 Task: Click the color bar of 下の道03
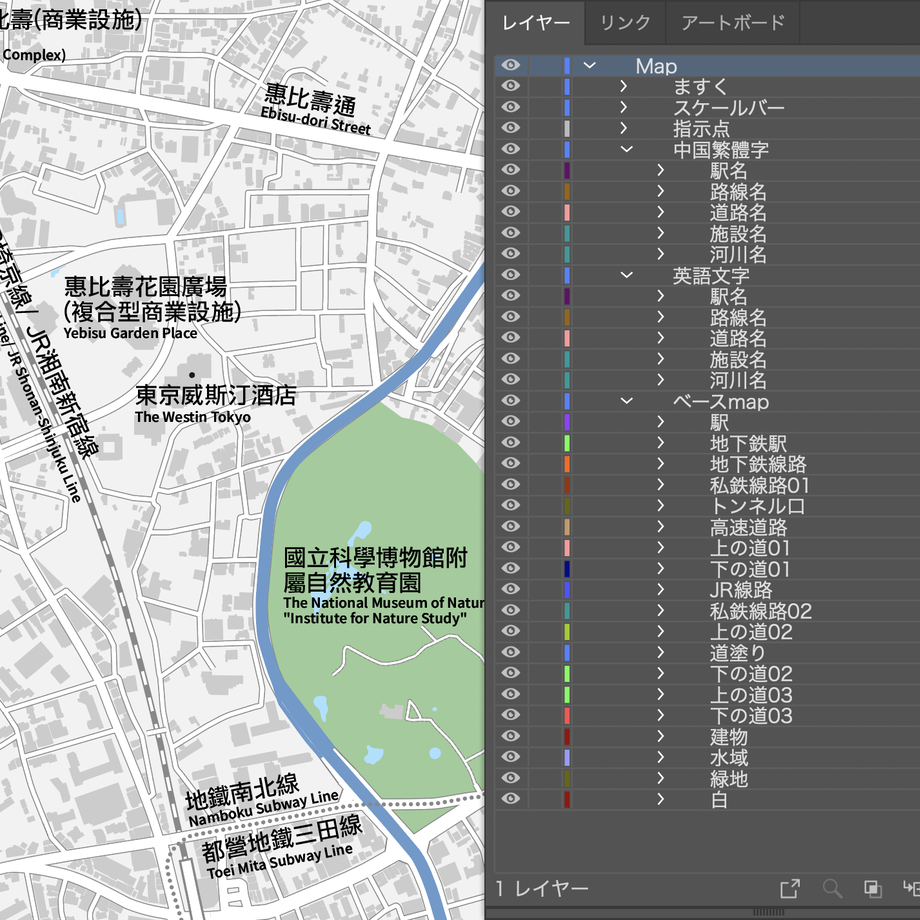pyautogui.click(x=567, y=716)
